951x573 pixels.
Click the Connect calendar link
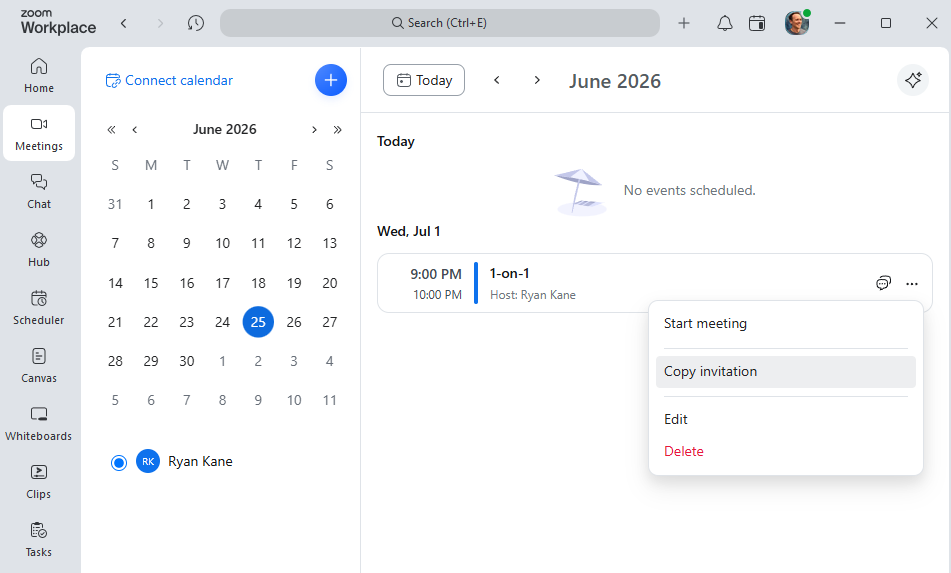click(x=169, y=80)
